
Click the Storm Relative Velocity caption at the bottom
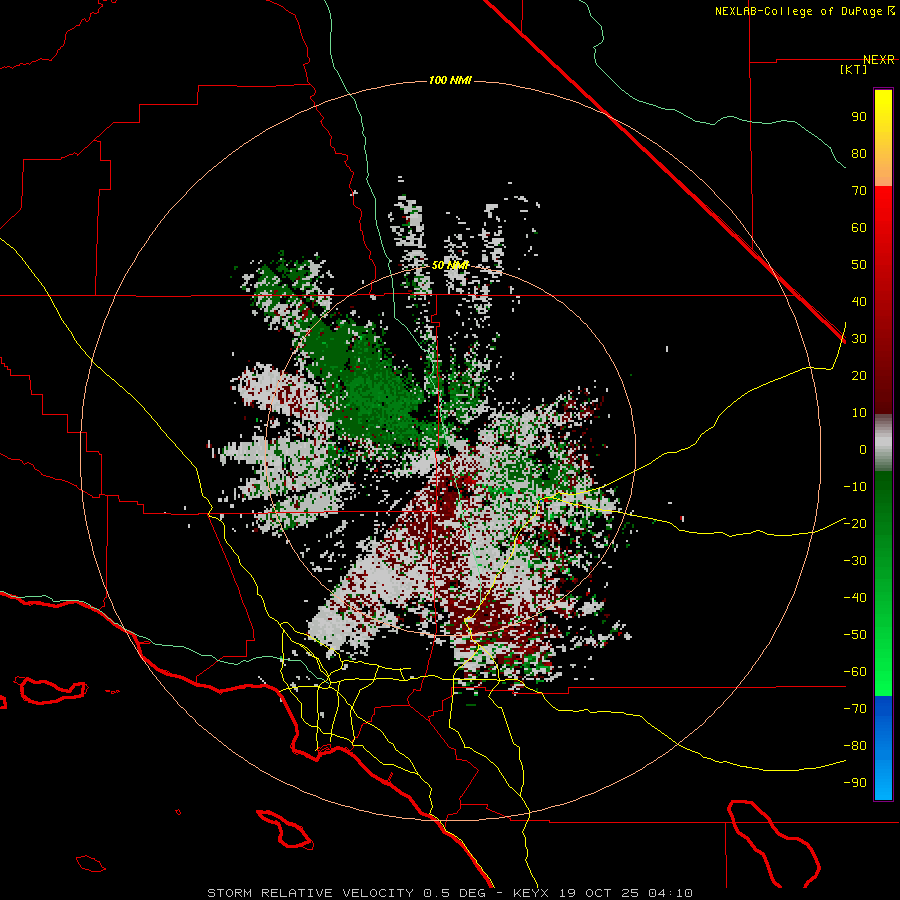pos(450,893)
